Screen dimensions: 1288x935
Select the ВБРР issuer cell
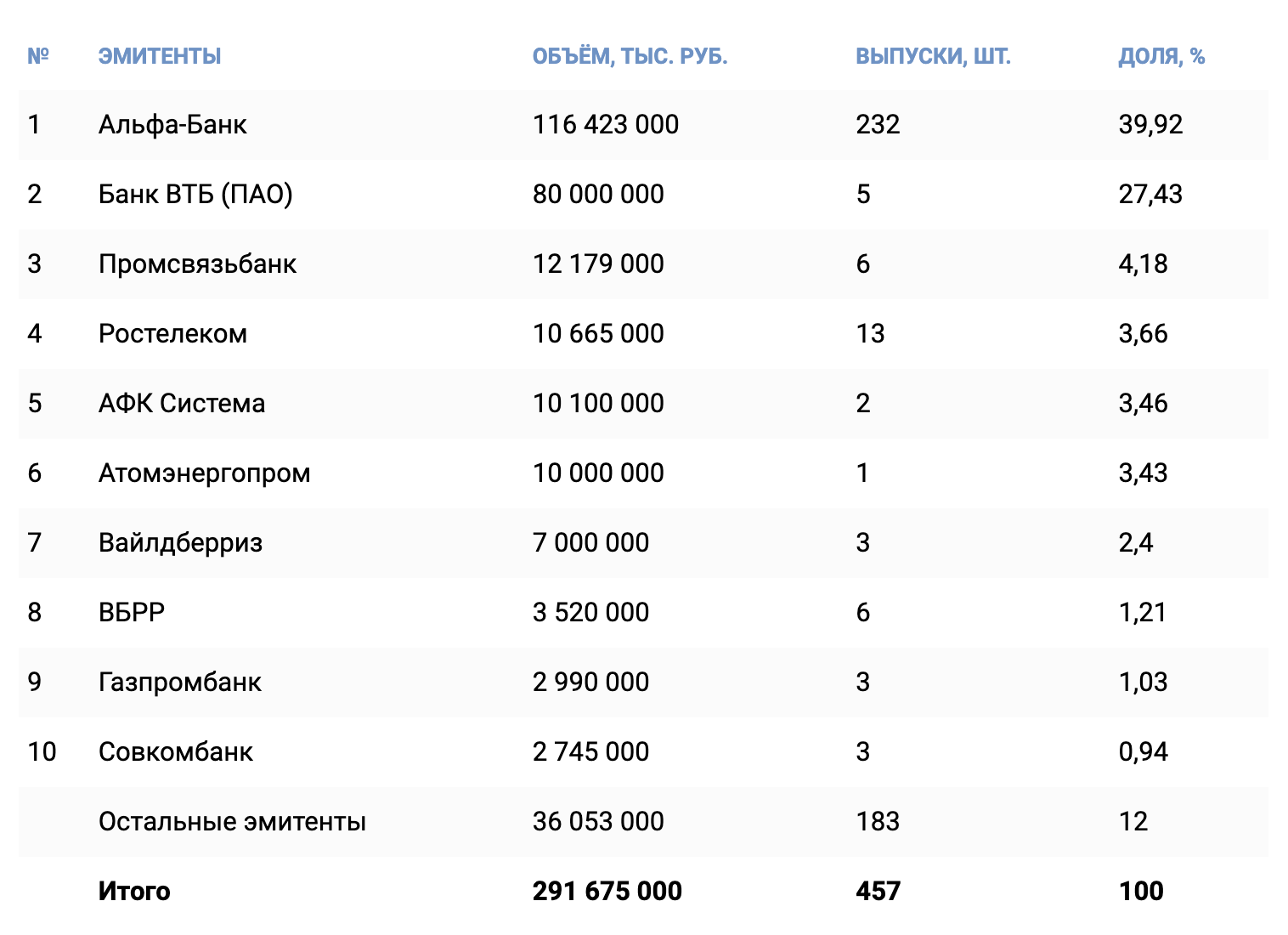pyautogui.click(x=132, y=613)
